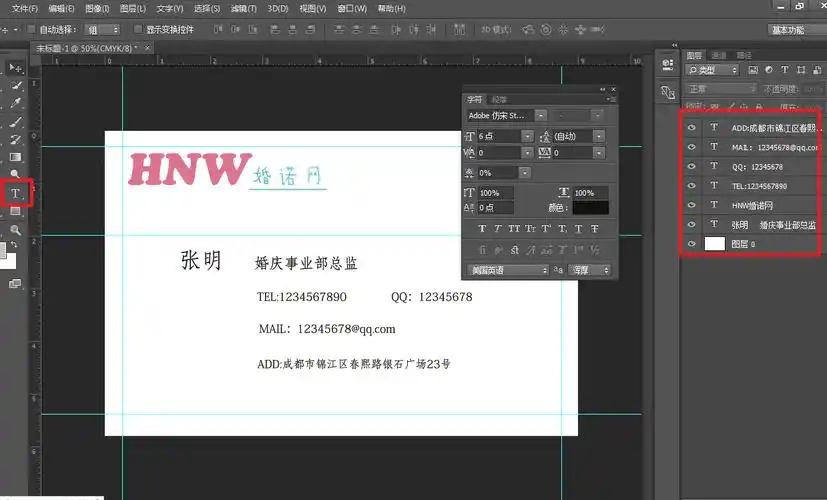Click the 图层 0 white thumbnail
Screen dimensions: 827x500
[x=715, y=244]
